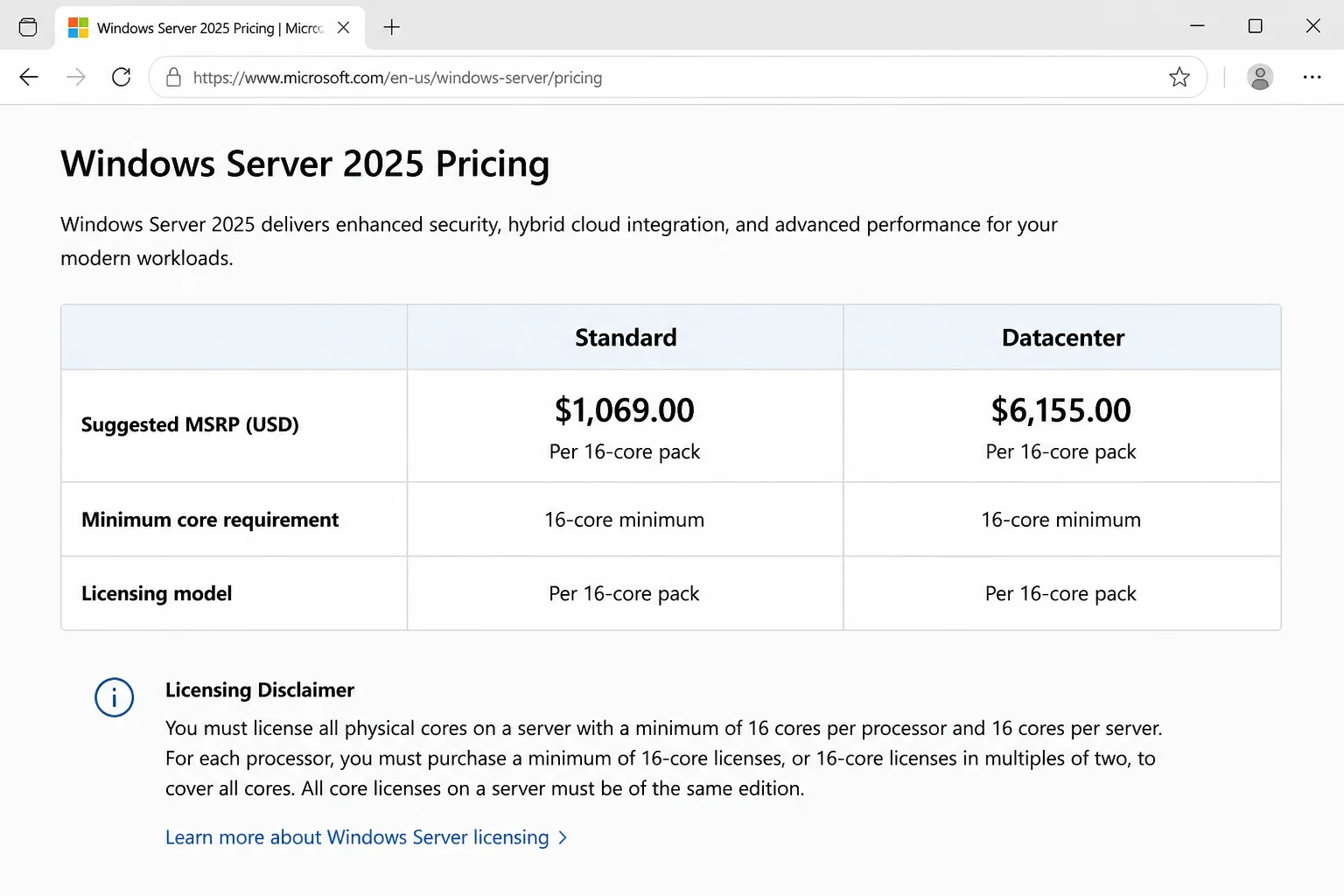Screen dimensions: 1344x896
Task: Click Datacenter's 16-core minimum cell
Action: pos(1061,520)
